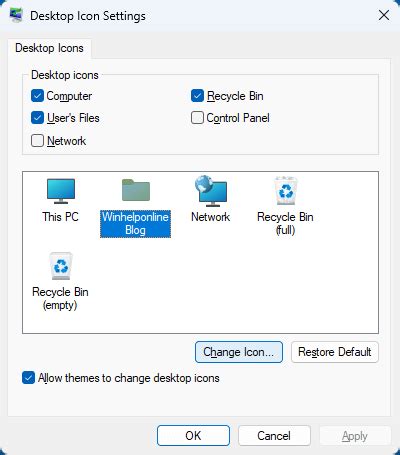Click the Apply button
Viewport: 400px width, 455px height.
pos(355,436)
